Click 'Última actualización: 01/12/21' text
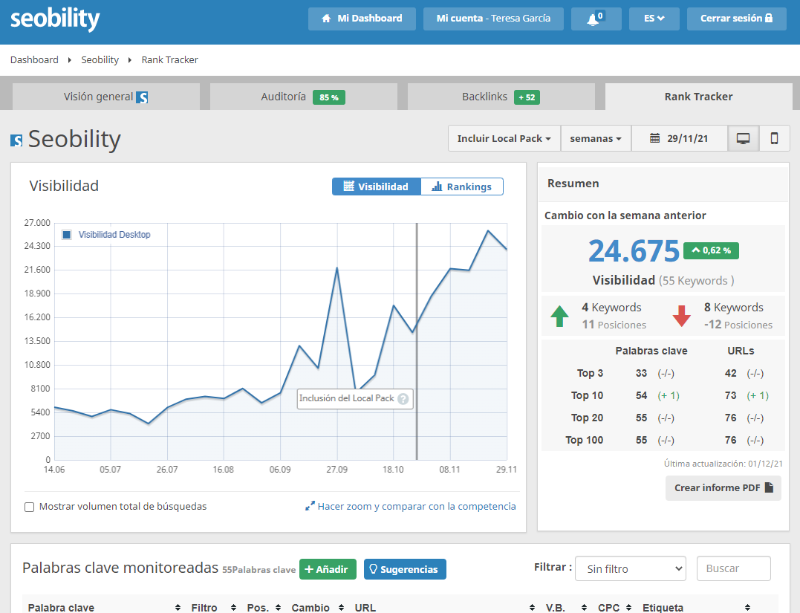The height and width of the screenshot is (613, 800). point(723,464)
